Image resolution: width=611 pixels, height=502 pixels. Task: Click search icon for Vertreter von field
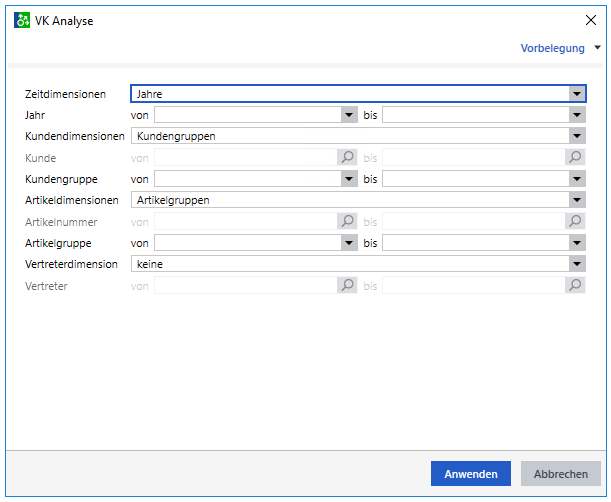coord(348,285)
